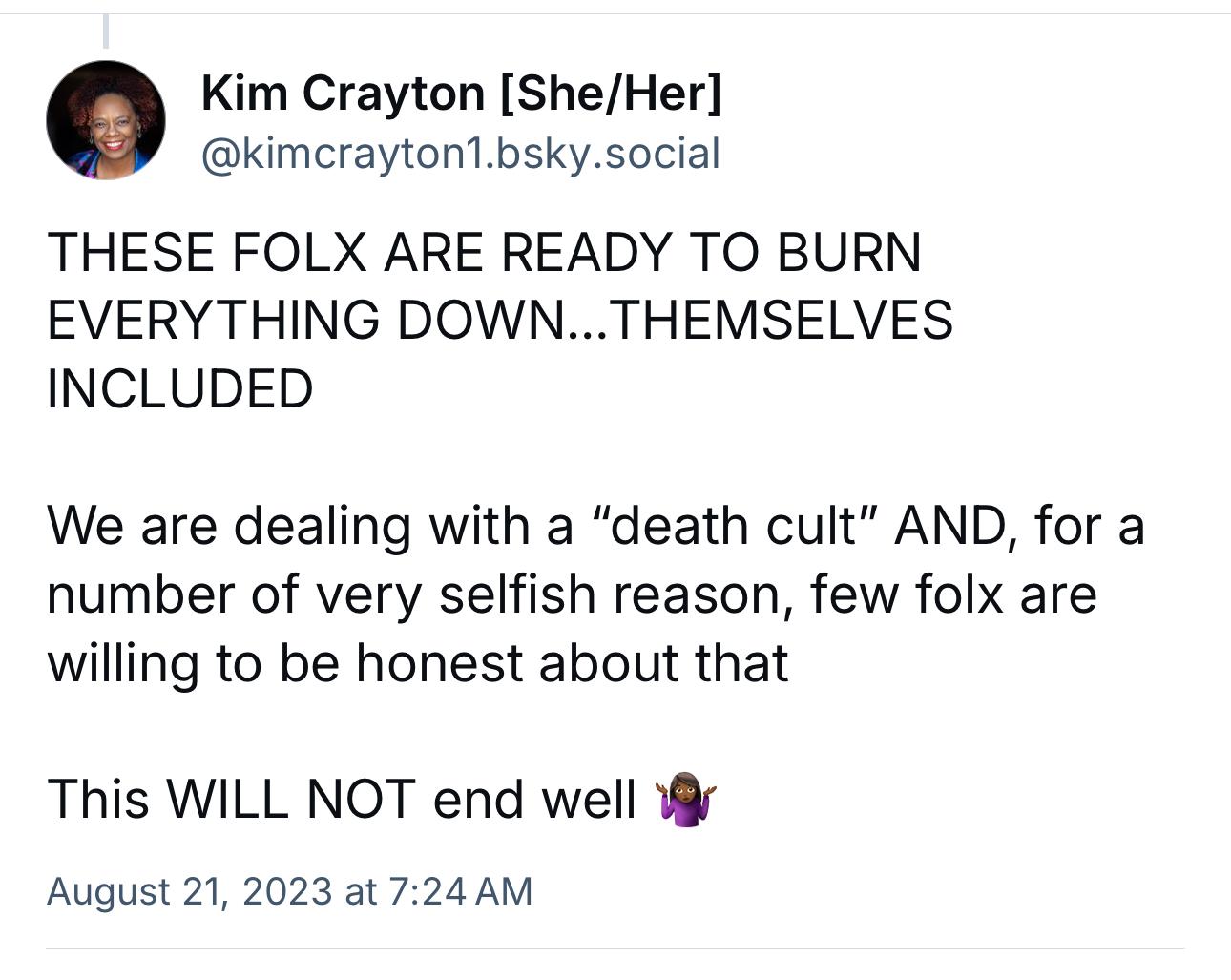
Task: Click the This WILL NOT end well line
Action: click(382, 800)
